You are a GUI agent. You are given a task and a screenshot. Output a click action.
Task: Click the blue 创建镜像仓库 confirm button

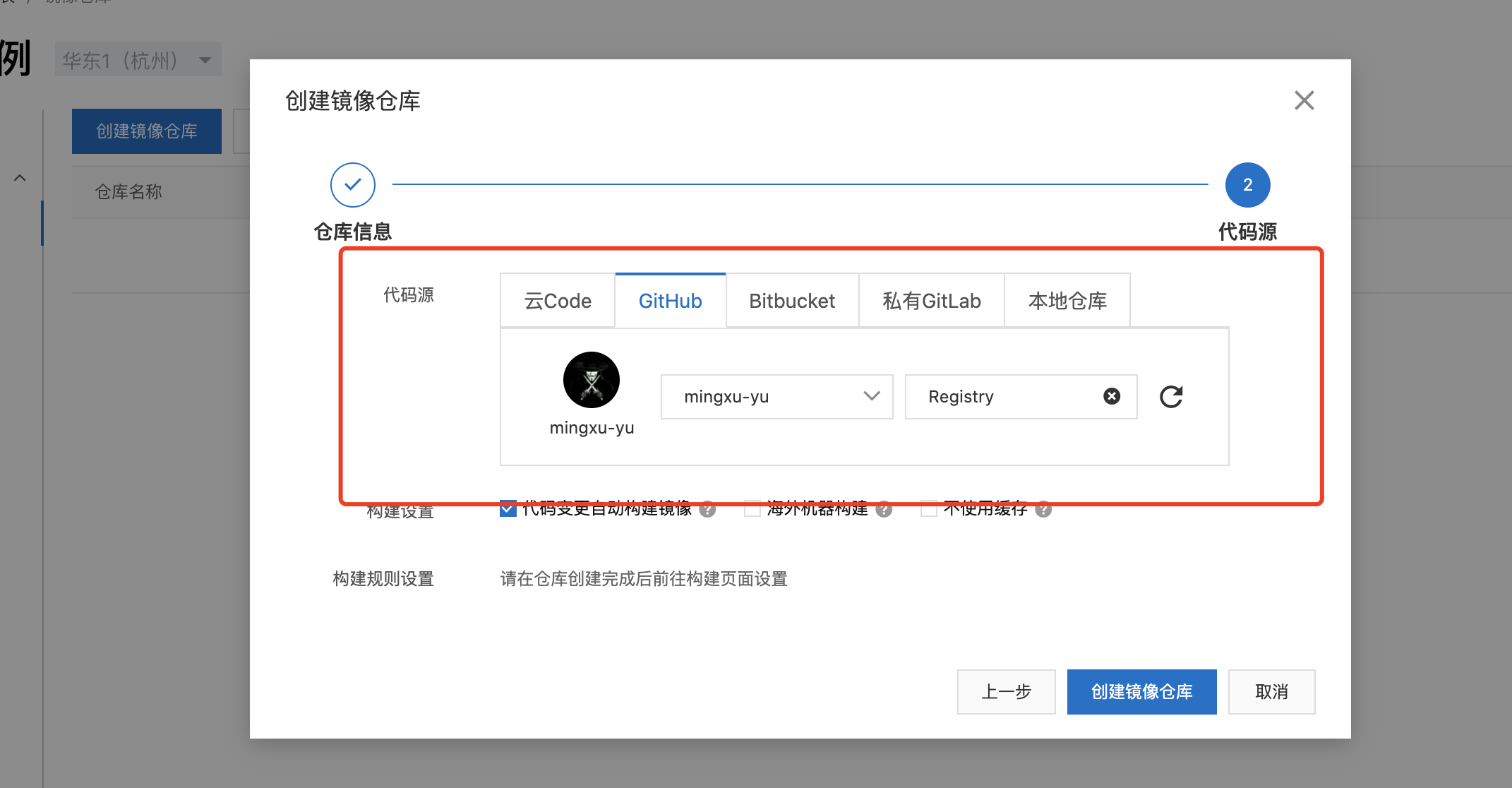pos(1141,692)
